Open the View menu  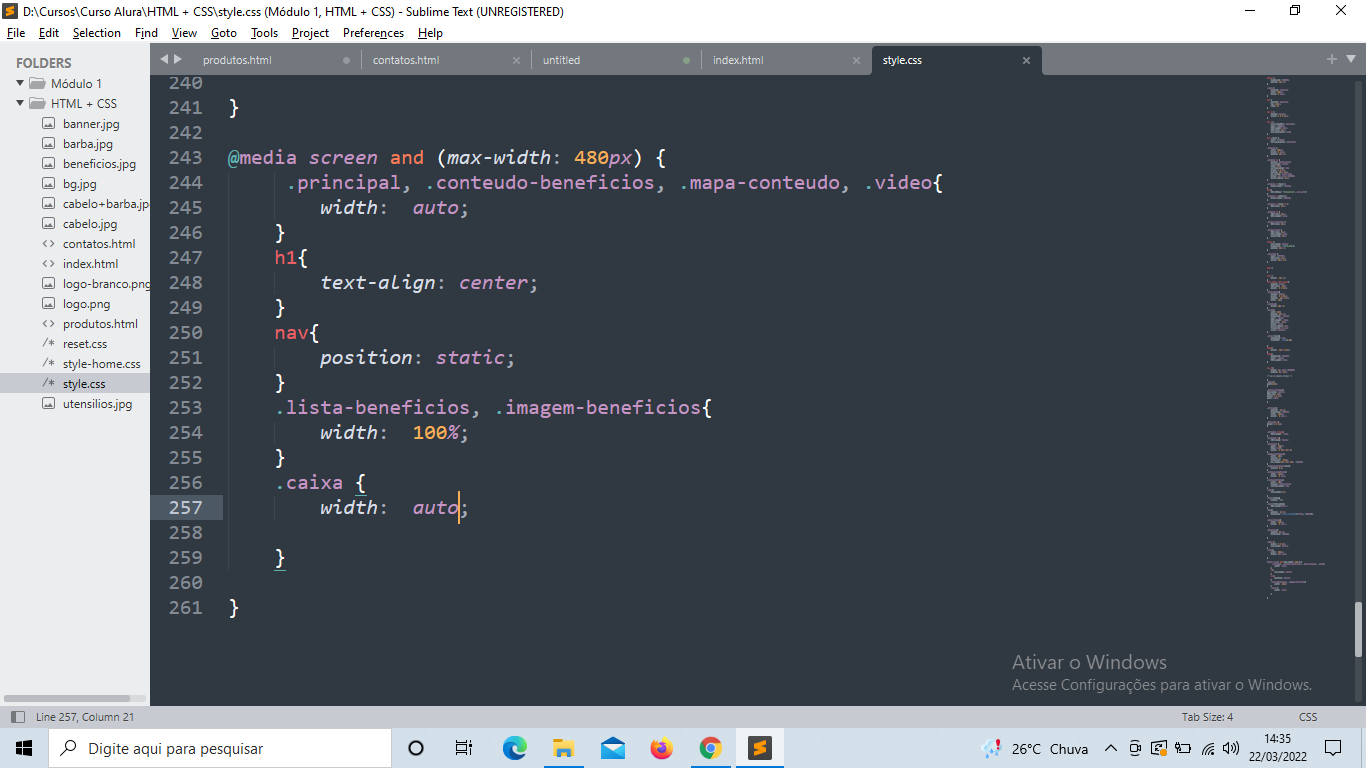(184, 33)
